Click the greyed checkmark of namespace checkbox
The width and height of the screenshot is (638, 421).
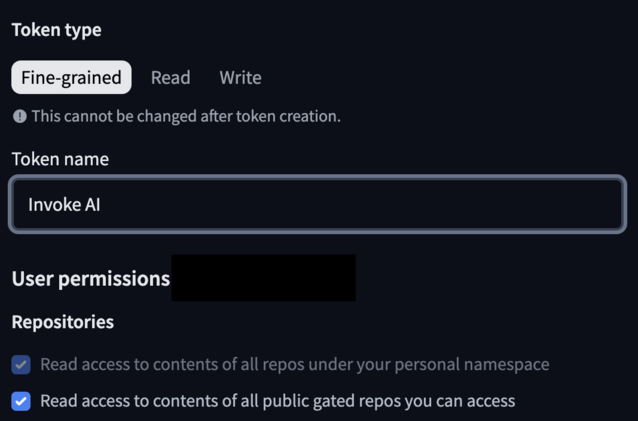click(x=21, y=365)
